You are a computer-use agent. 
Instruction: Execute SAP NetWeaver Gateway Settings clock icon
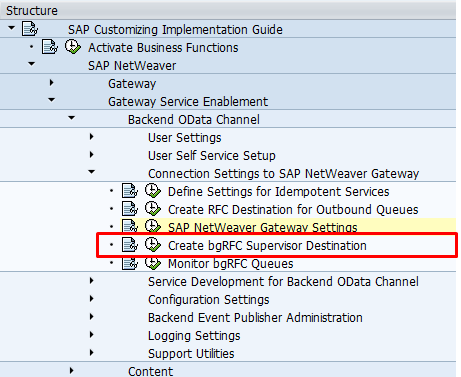[x=153, y=226]
